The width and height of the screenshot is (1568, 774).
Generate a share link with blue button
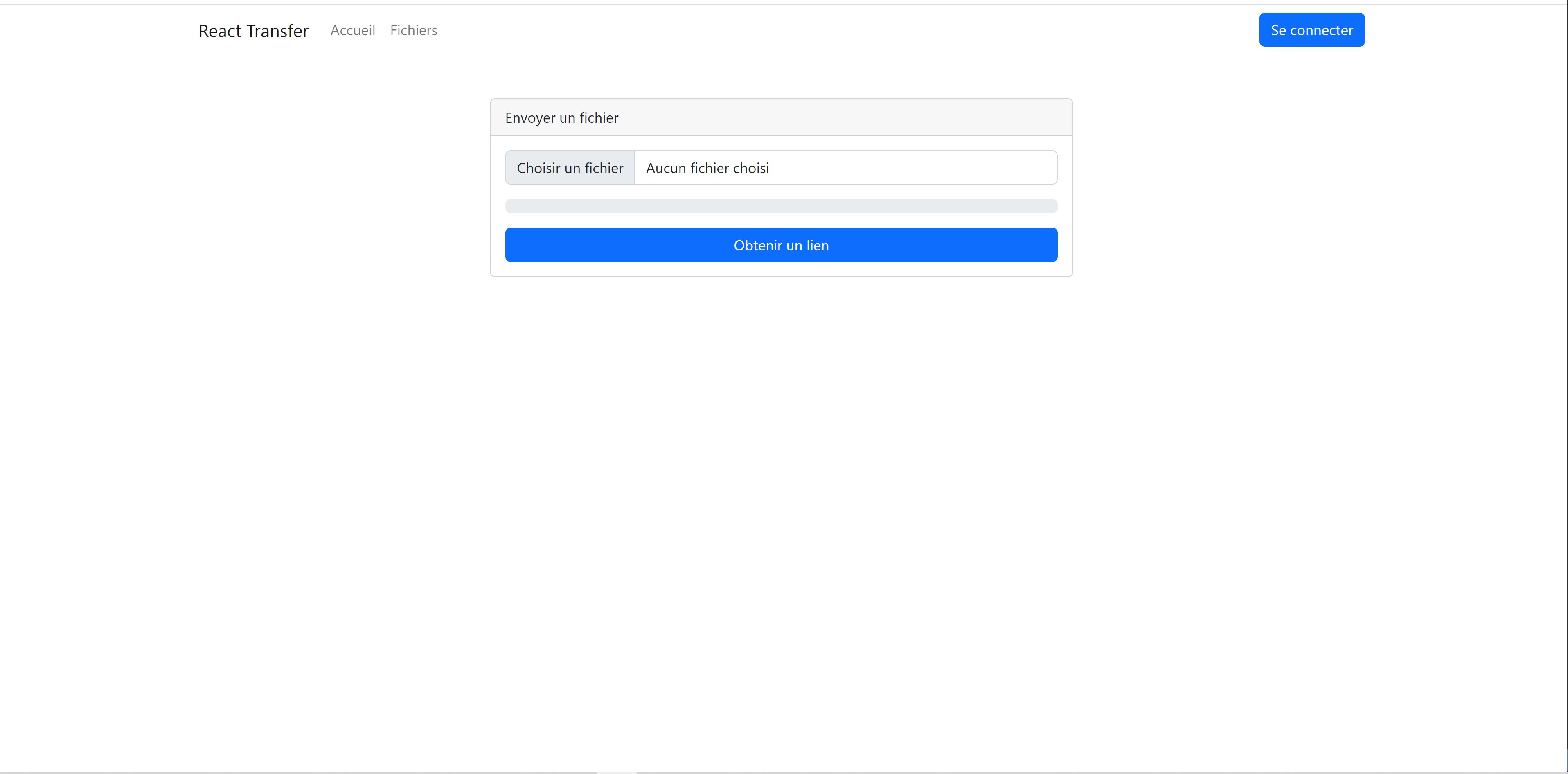[x=781, y=246]
